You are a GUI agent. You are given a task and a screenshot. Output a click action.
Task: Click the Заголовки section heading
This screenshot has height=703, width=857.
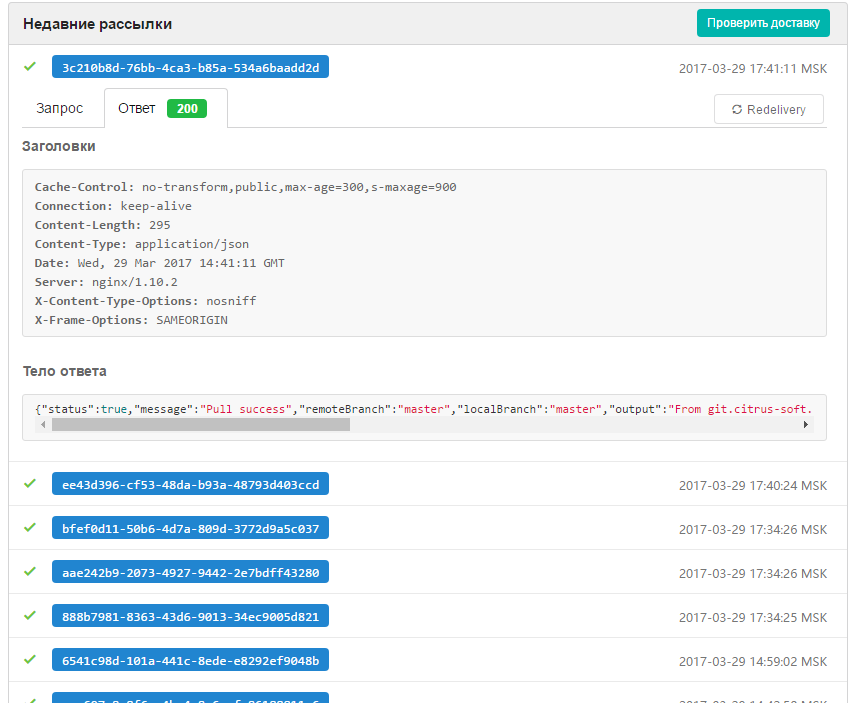click(58, 147)
